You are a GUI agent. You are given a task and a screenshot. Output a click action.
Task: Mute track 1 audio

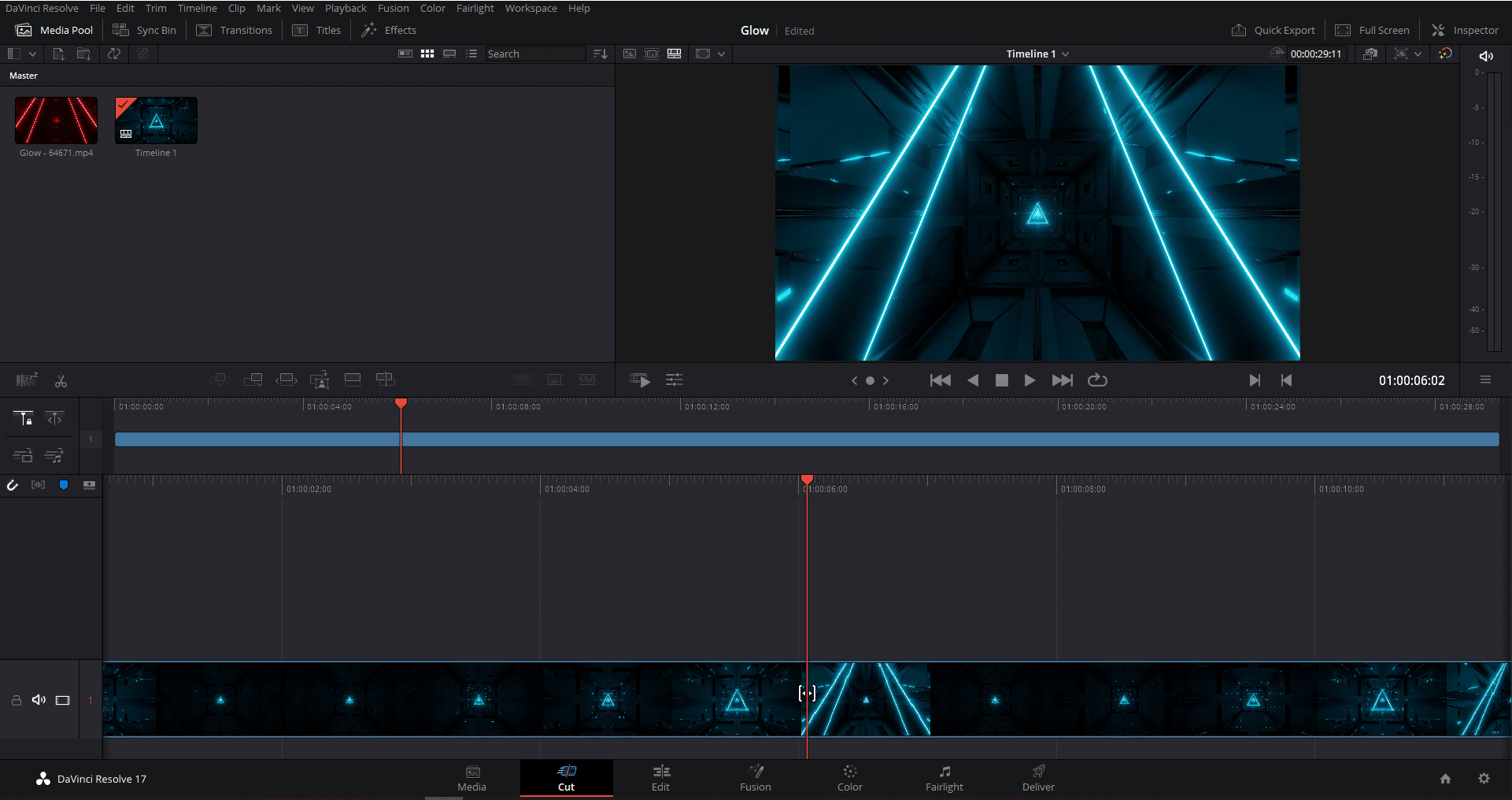pyautogui.click(x=39, y=700)
